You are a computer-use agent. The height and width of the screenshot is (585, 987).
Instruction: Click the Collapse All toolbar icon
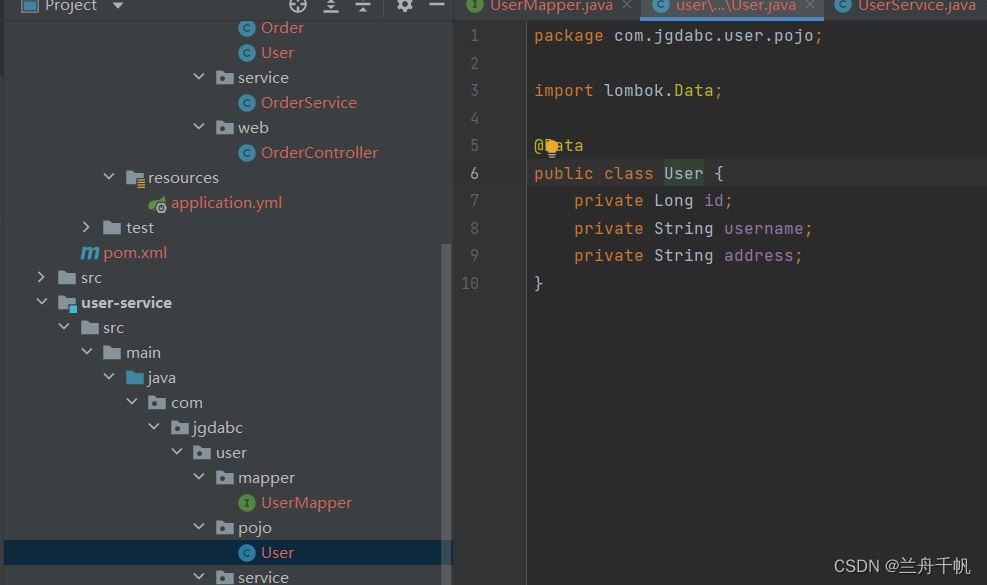tap(363, 6)
